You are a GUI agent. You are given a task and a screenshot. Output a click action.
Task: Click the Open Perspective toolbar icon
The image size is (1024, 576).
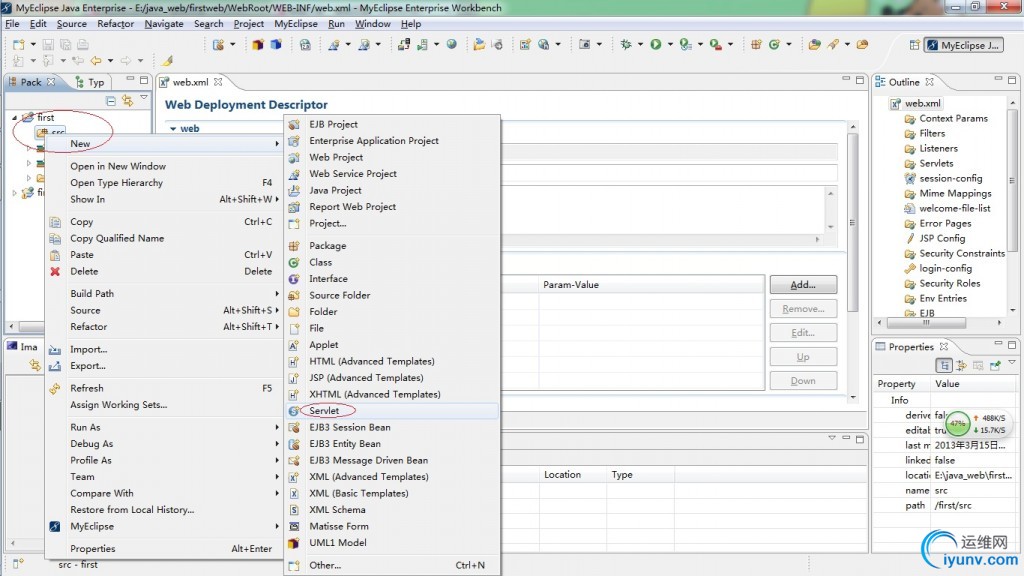coord(914,45)
